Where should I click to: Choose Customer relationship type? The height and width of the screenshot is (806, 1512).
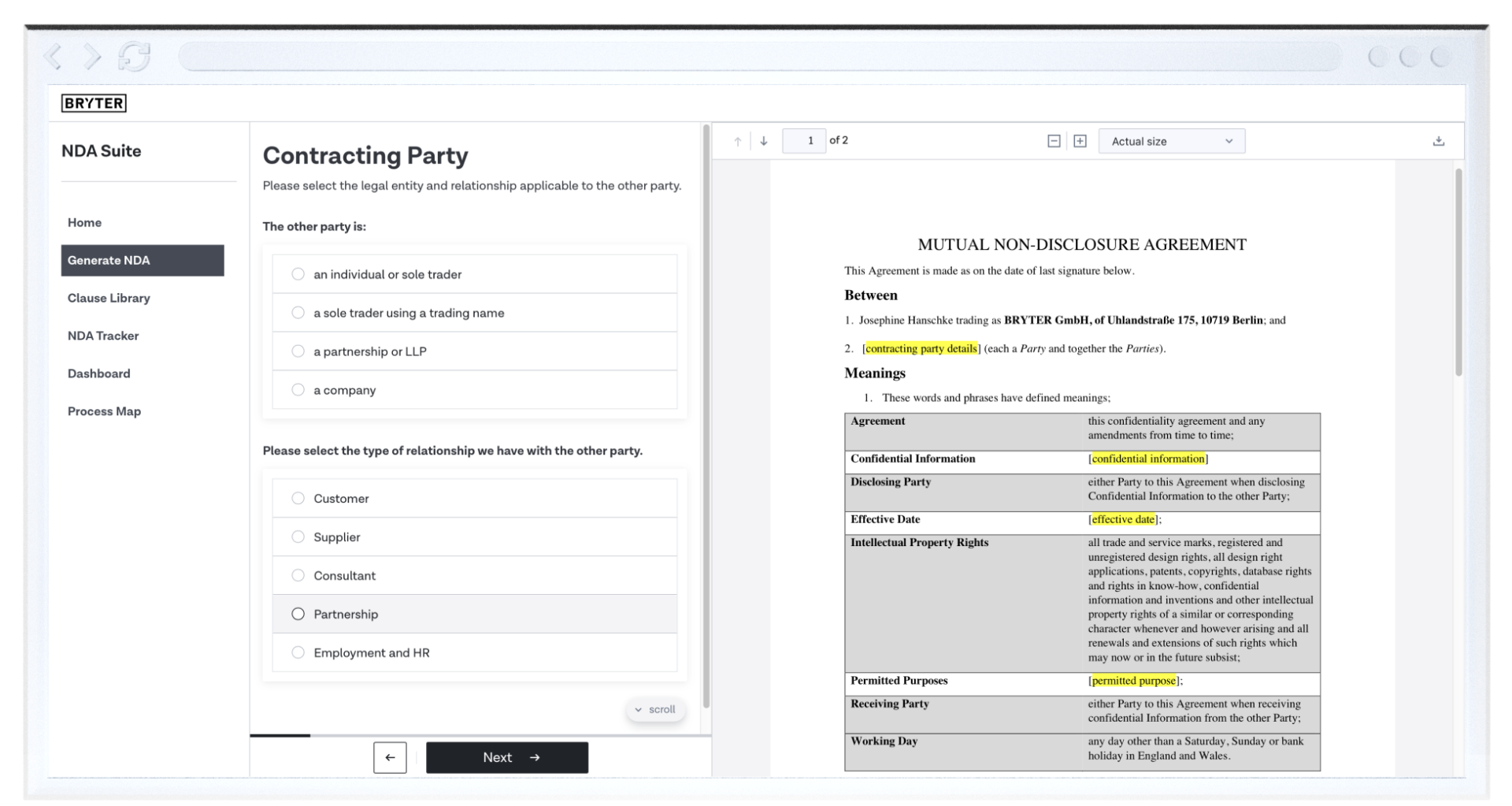475,498
